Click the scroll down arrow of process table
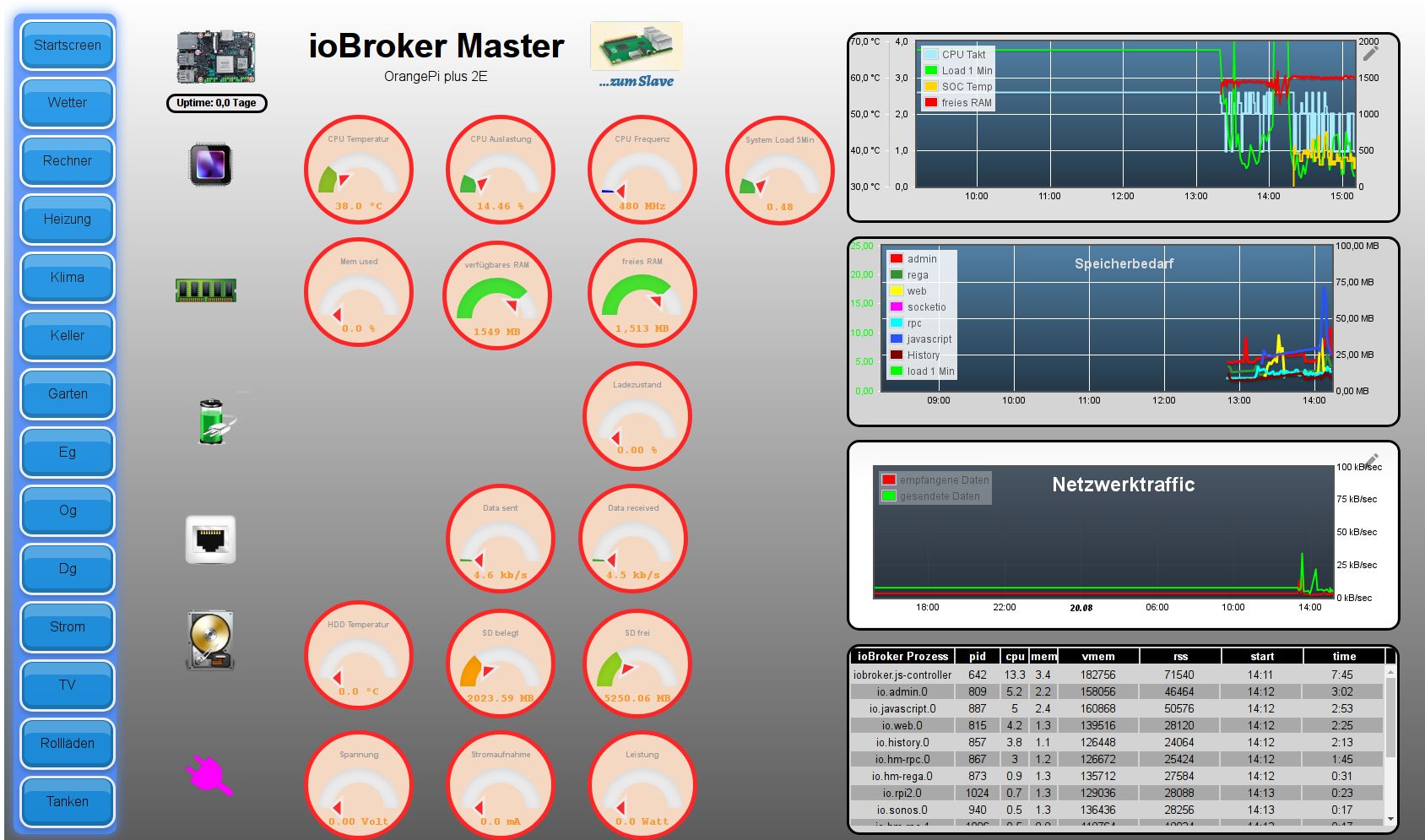 pyautogui.click(x=1390, y=819)
